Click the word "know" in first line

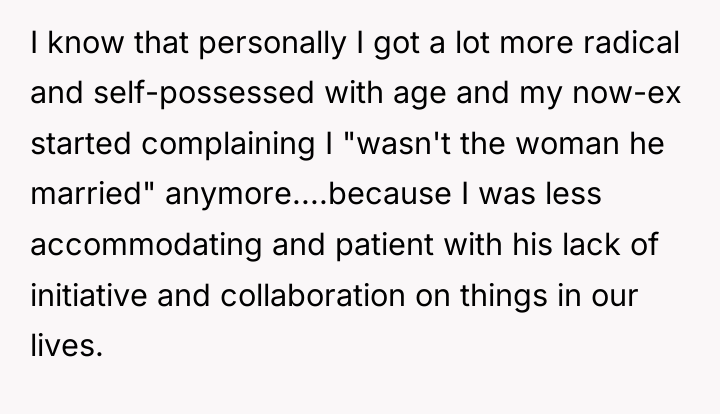tap(85, 42)
